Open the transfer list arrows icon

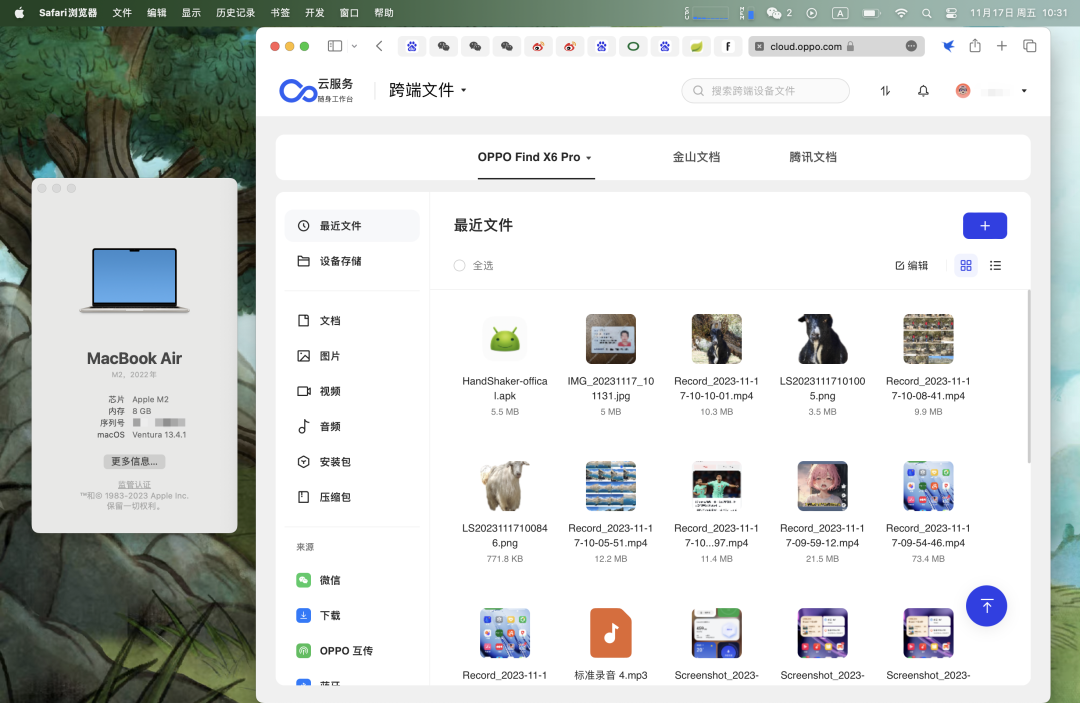885,91
